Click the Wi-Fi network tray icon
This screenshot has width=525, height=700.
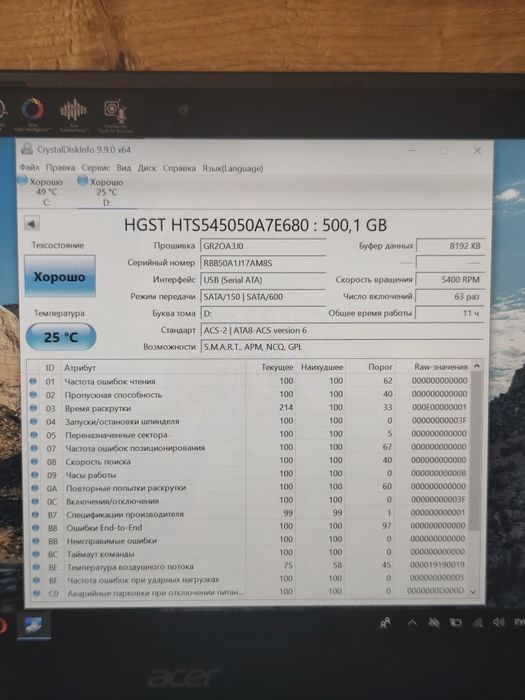click(478, 622)
